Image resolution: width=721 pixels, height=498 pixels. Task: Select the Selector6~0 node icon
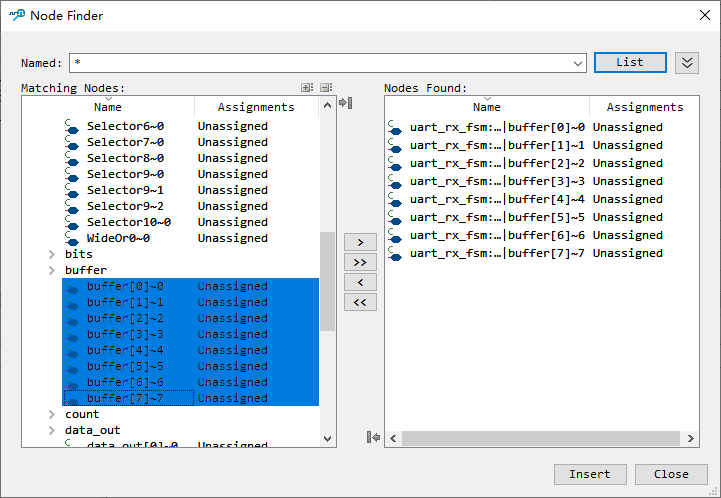72,127
